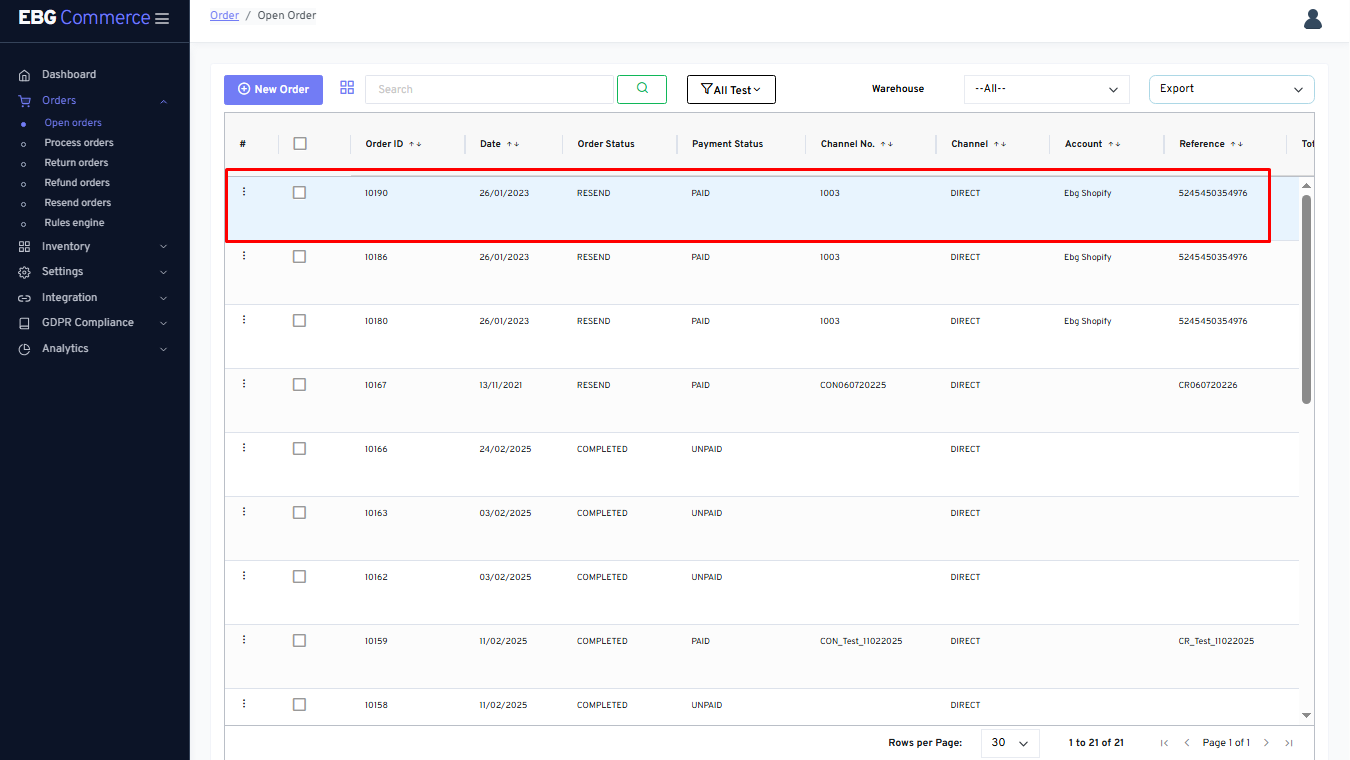This screenshot has width=1350, height=760.
Task: Click into the Search input field
Action: pyautogui.click(x=489, y=89)
